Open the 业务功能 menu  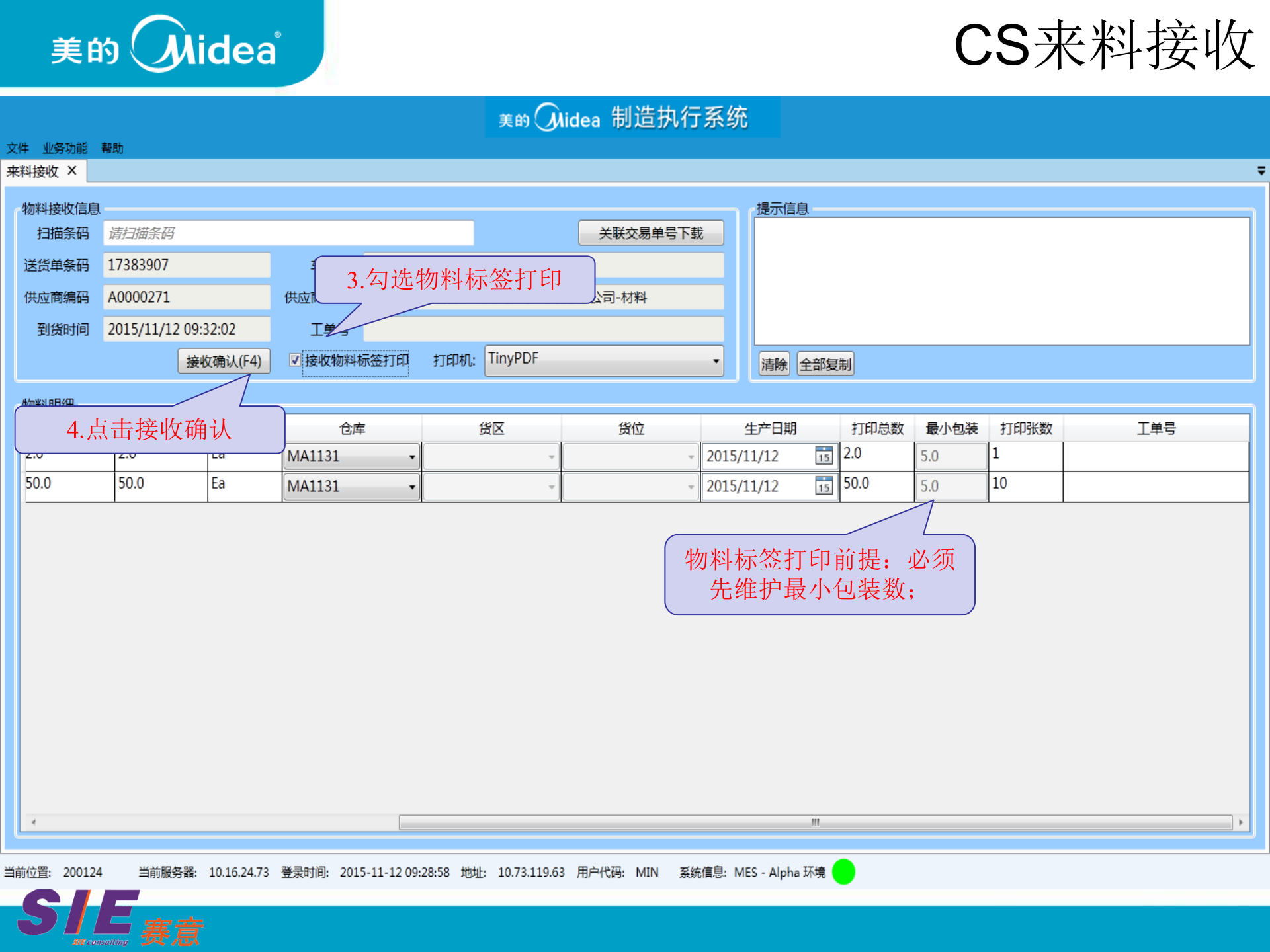(x=65, y=148)
